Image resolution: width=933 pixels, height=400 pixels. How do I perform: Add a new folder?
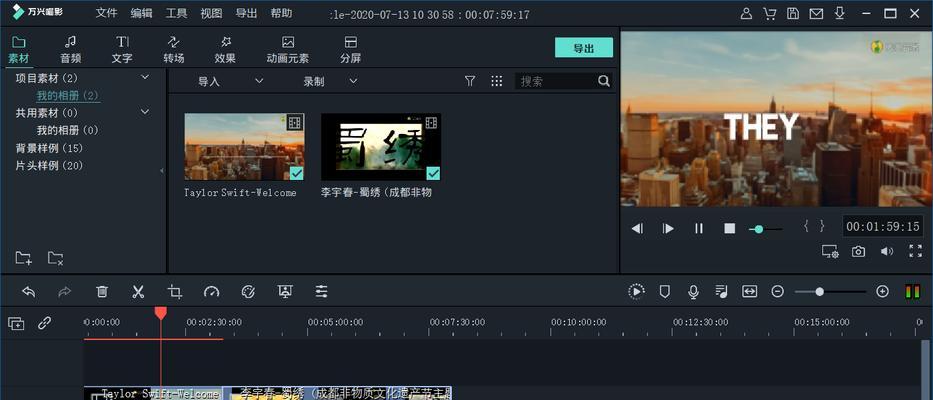pos(23,258)
